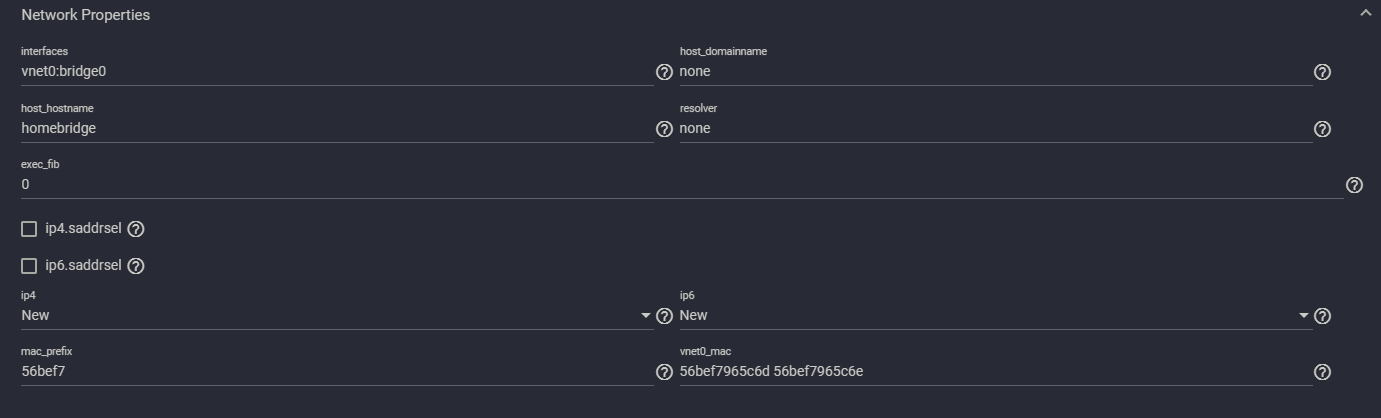
Task: Open the ip6 dropdown set to New
Action: [x=996, y=315]
